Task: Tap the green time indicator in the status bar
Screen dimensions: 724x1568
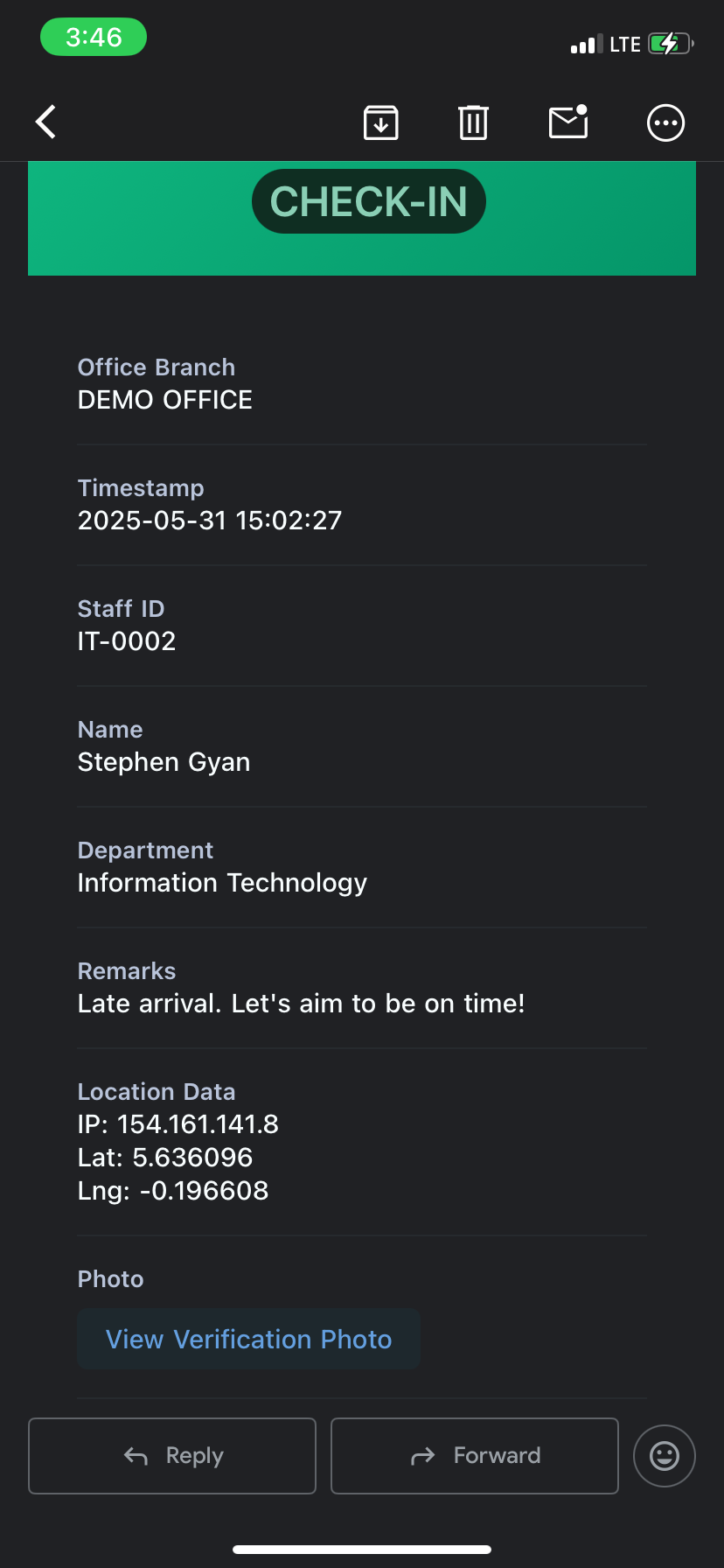Action: (94, 37)
